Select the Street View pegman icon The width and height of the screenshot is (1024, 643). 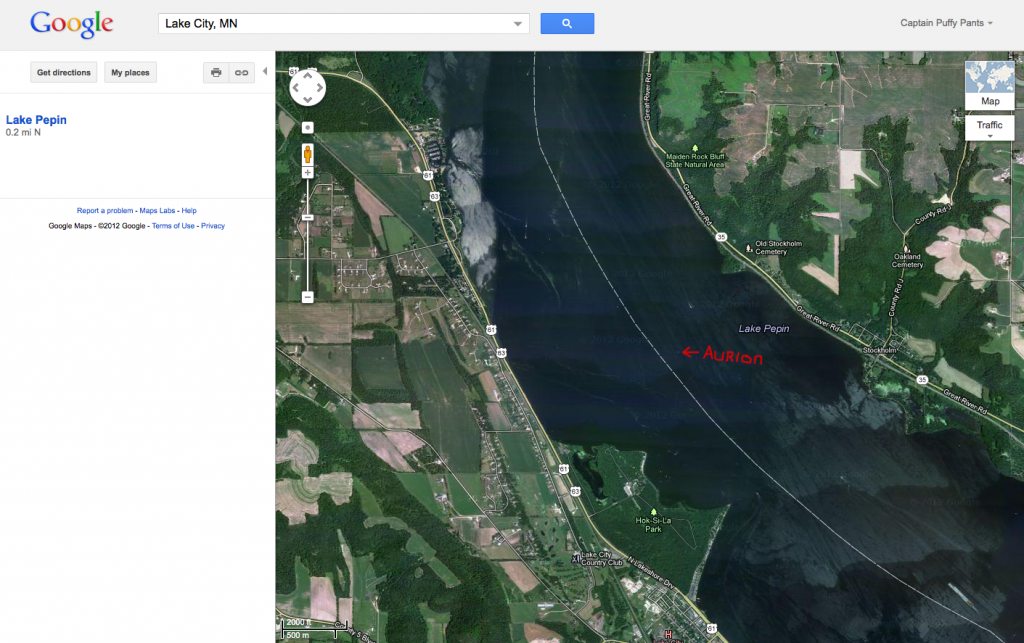[308, 155]
